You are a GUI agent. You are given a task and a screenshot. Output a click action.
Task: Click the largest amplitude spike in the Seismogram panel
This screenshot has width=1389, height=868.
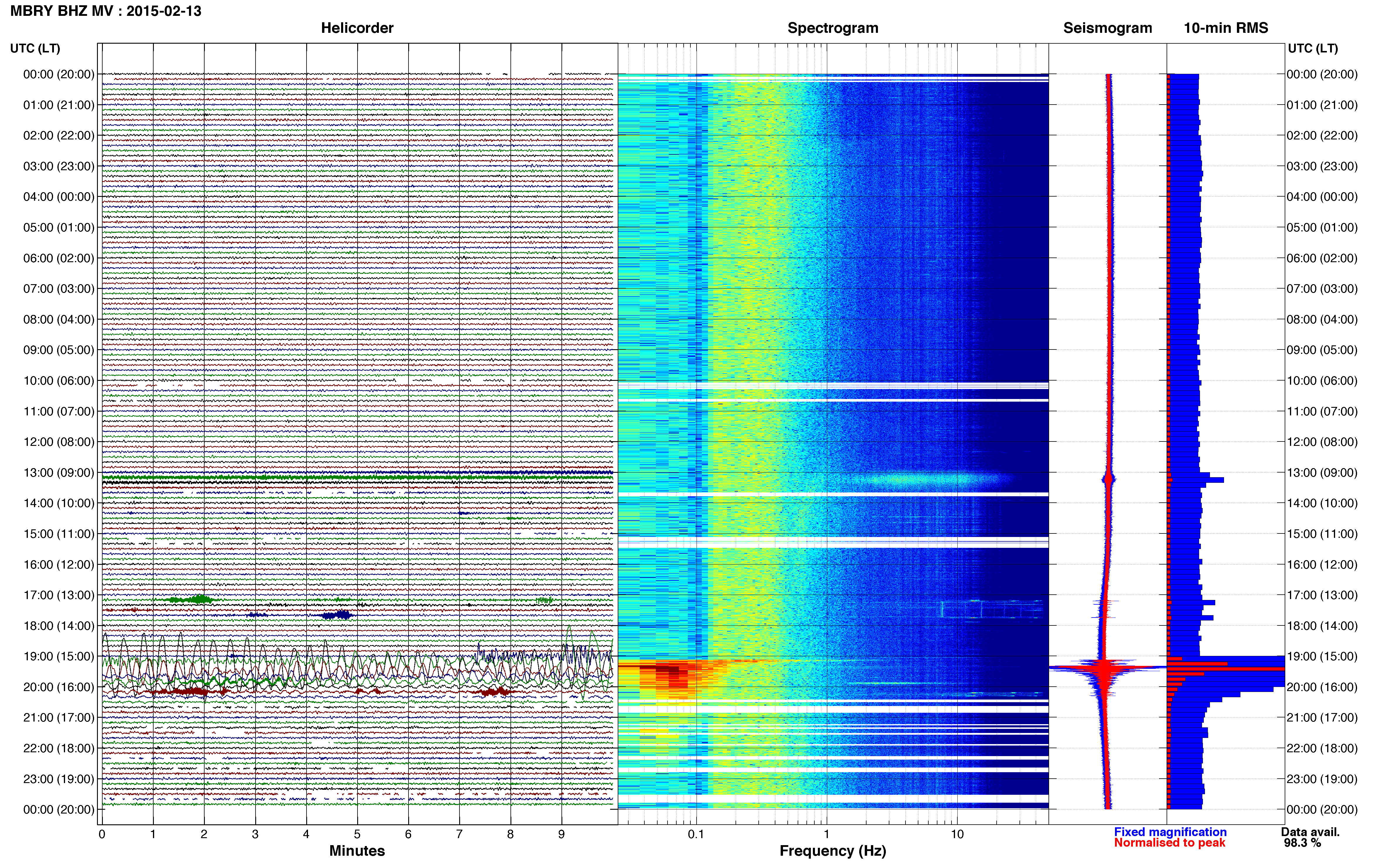1107,667
